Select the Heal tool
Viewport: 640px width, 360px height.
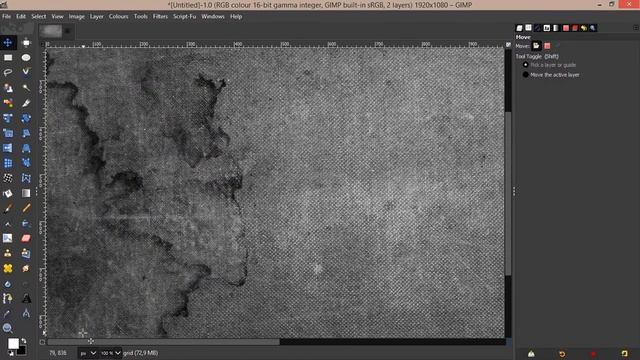click(8, 268)
